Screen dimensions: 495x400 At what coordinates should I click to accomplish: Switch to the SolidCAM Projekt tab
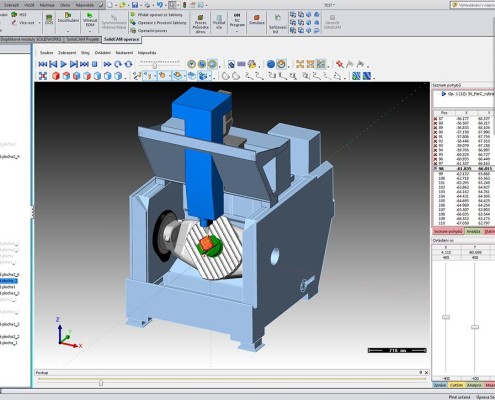[x=82, y=39]
